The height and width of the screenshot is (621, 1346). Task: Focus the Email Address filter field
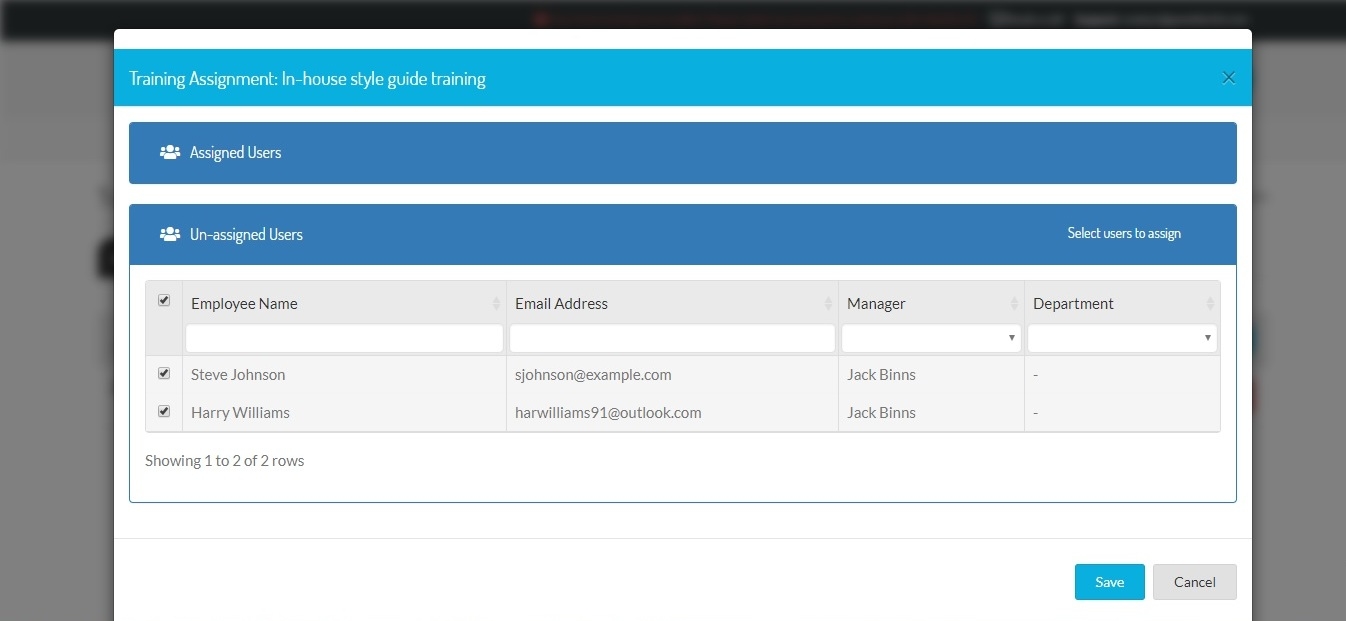tap(672, 338)
